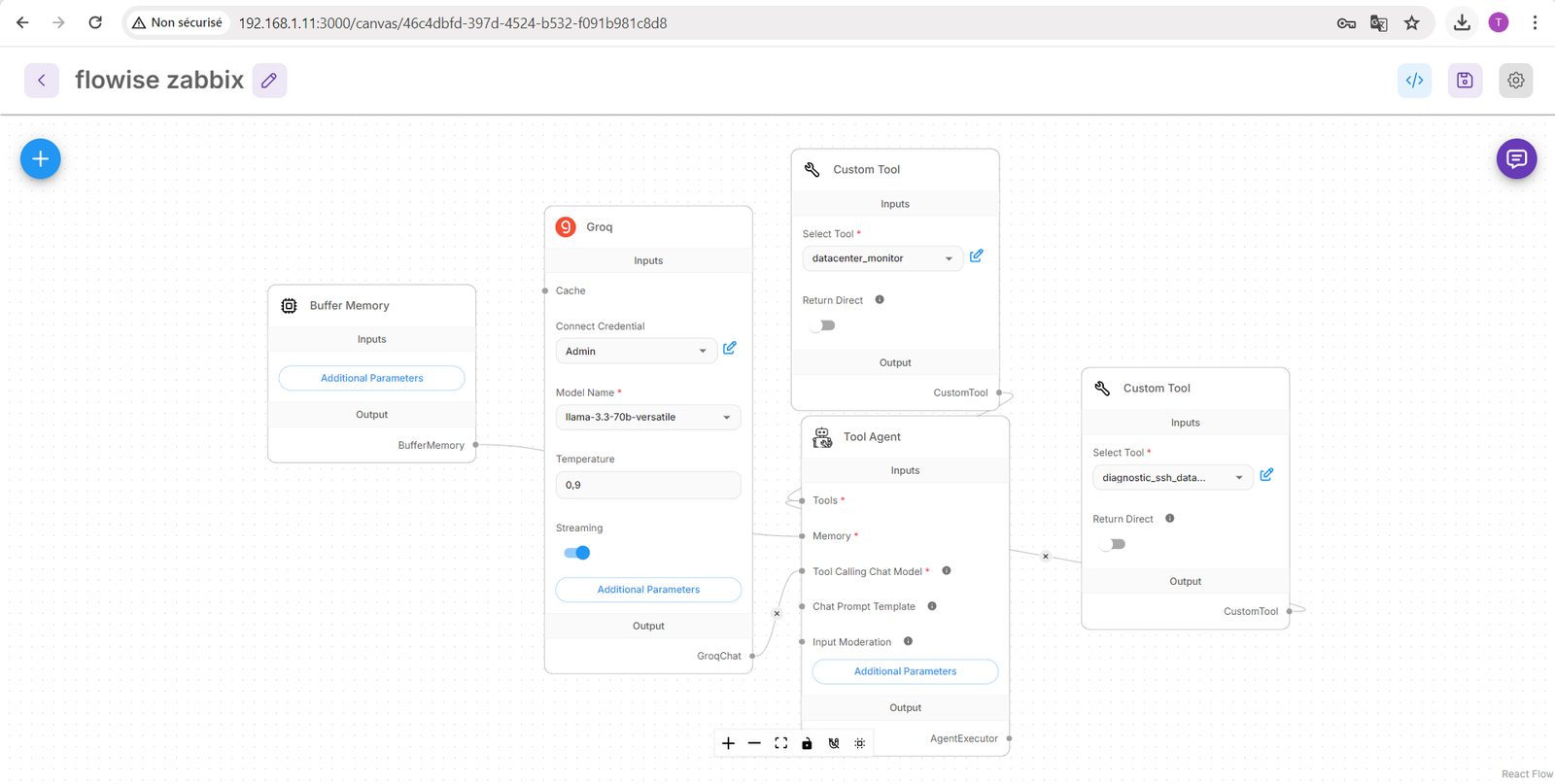The image size is (1555, 784).
Task: Open chatflow settings gear icon
Action: (x=1516, y=81)
